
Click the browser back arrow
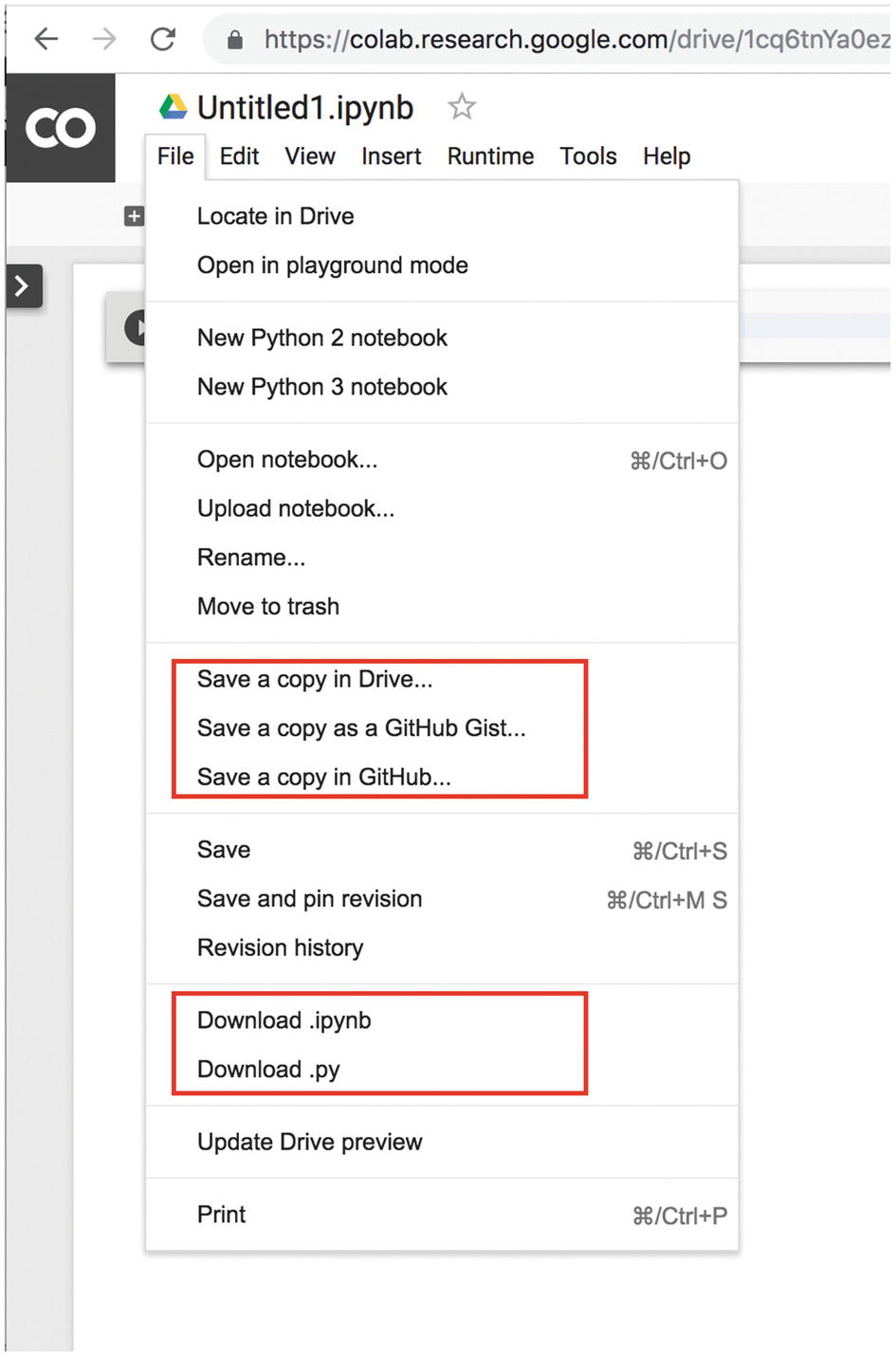[46, 39]
